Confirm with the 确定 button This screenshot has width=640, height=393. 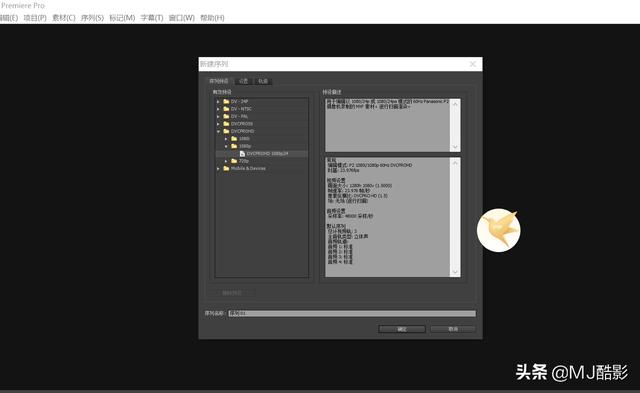pyautogui.click(x=402, y=329)
